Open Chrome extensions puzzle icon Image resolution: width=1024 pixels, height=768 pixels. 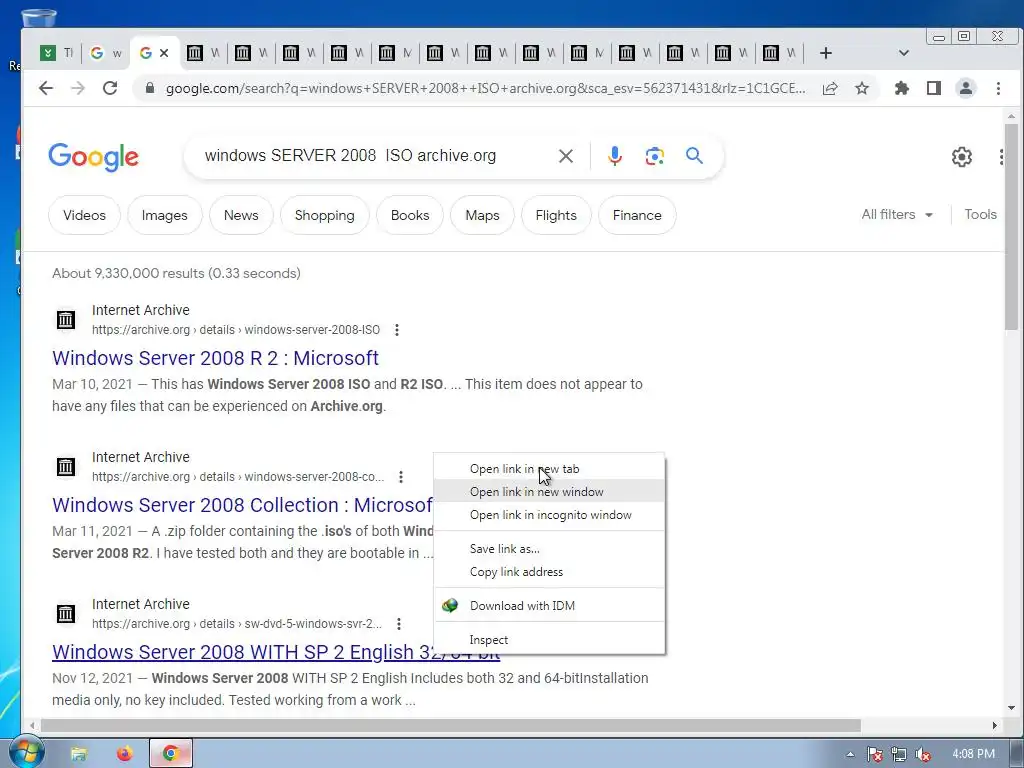(901, 88)
